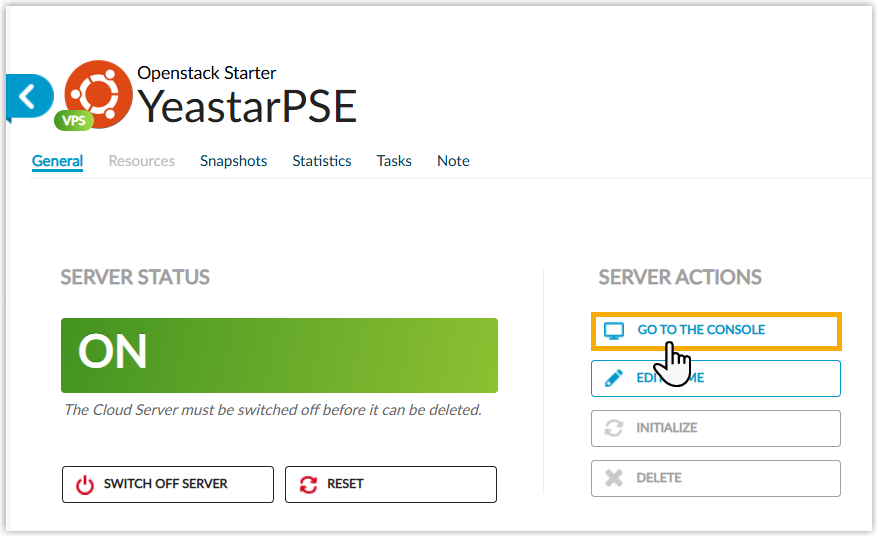Open the General tab

coord(57,161)
